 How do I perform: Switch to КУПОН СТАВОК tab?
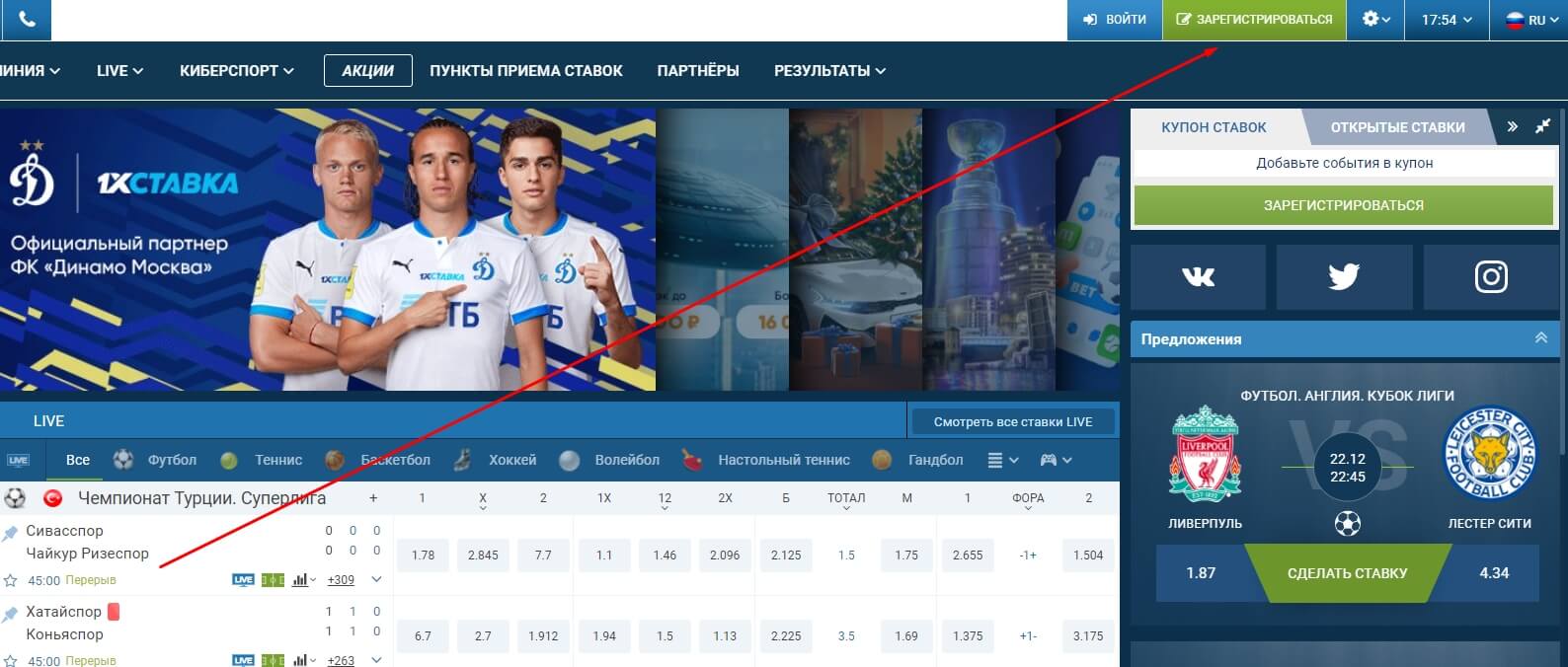coord(1214,127)
